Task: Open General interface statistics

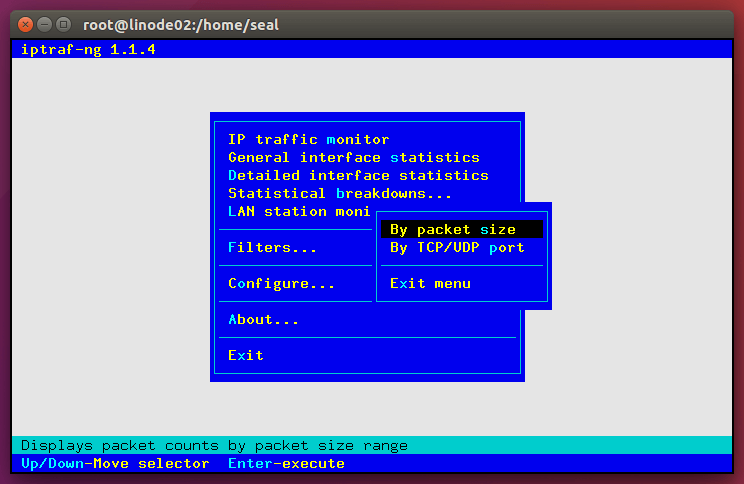Action: click(x=353, y=157)
